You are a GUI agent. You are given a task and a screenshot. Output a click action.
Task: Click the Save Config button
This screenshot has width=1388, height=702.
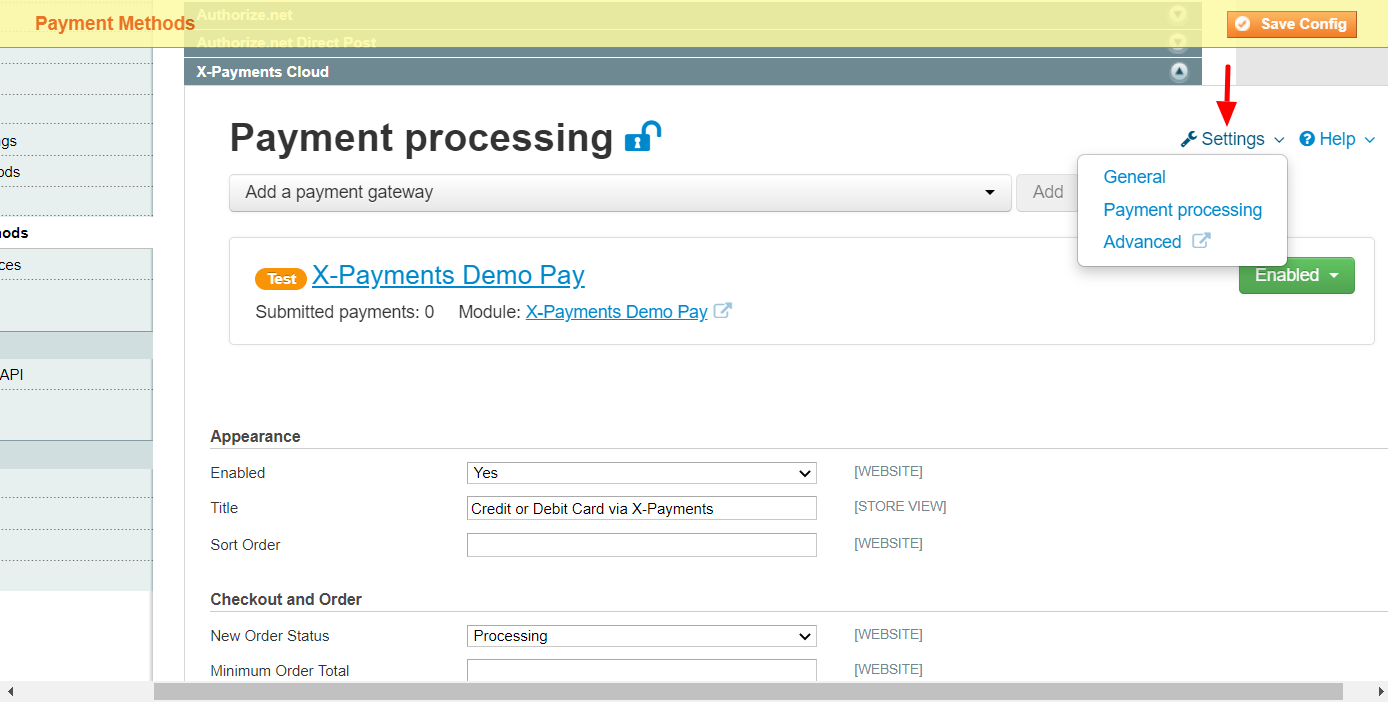pos(1292,24)
